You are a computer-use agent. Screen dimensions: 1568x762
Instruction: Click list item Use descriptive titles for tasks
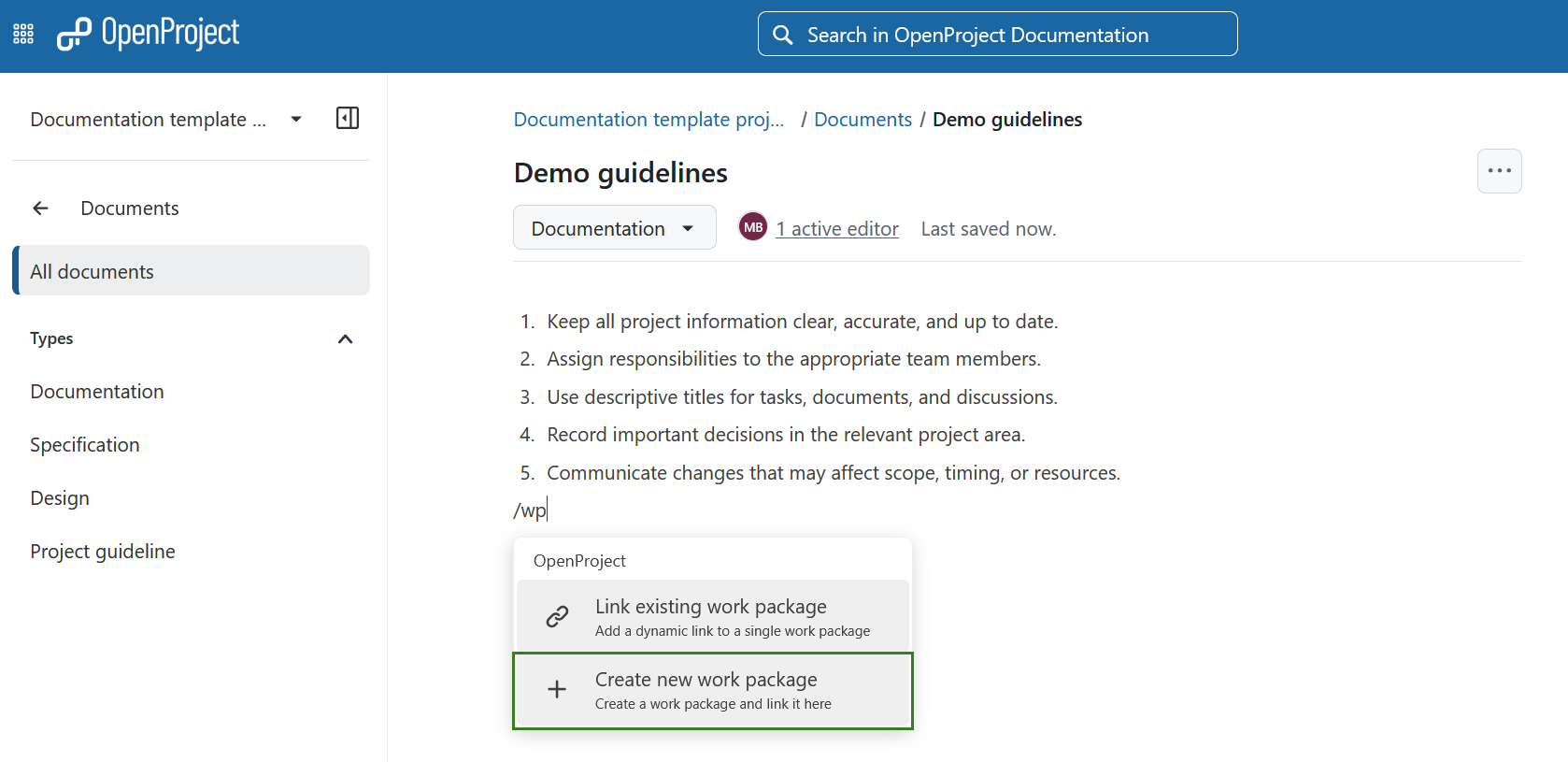802,397
